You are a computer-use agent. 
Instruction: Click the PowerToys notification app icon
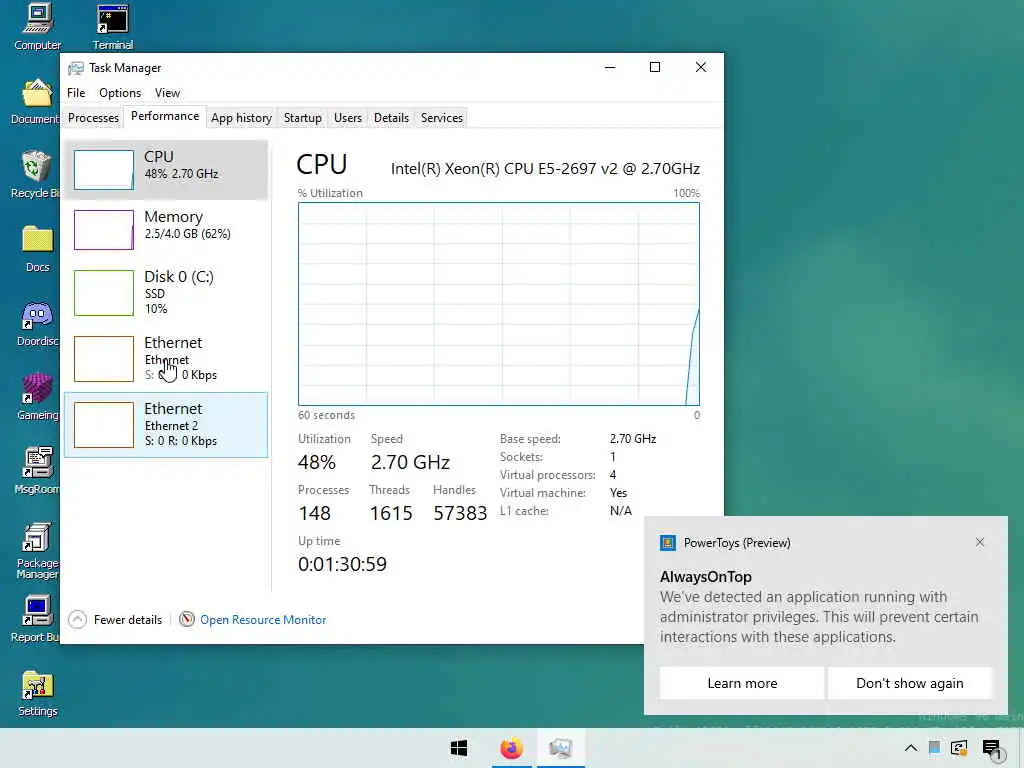click(x=667, y=543)
